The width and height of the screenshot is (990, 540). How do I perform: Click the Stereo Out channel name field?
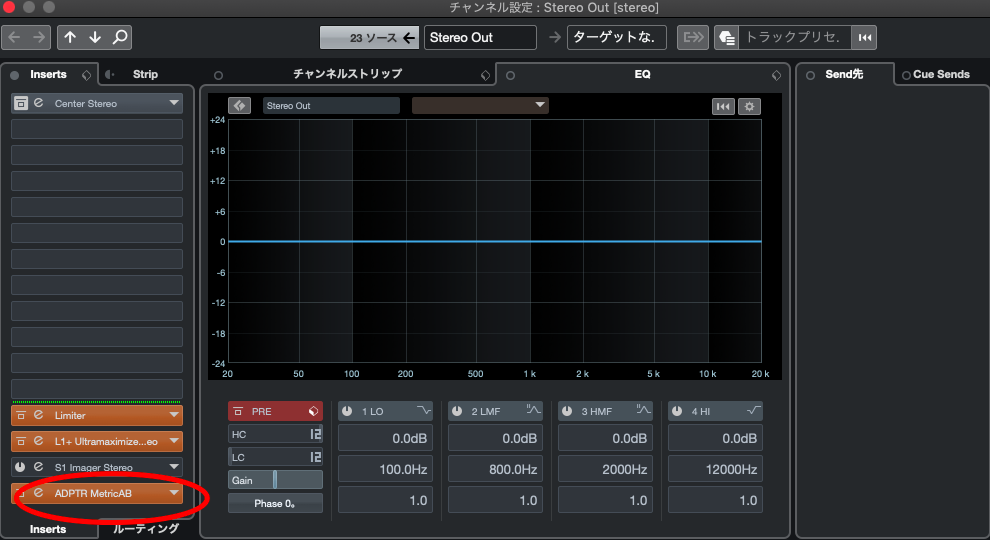click(x=480, y=37)
